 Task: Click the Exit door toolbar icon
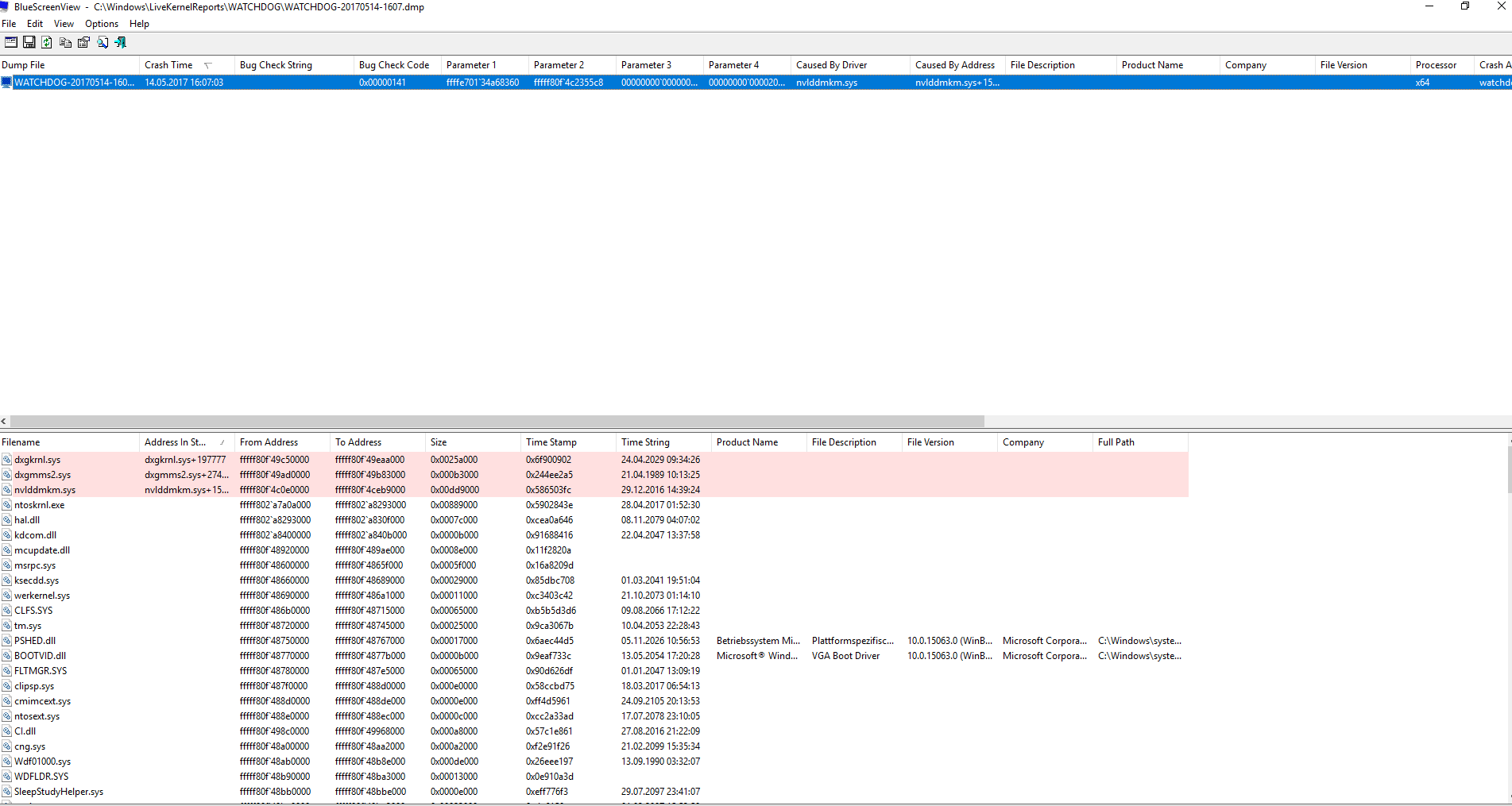pyautogui.click(x=121, y=42)
